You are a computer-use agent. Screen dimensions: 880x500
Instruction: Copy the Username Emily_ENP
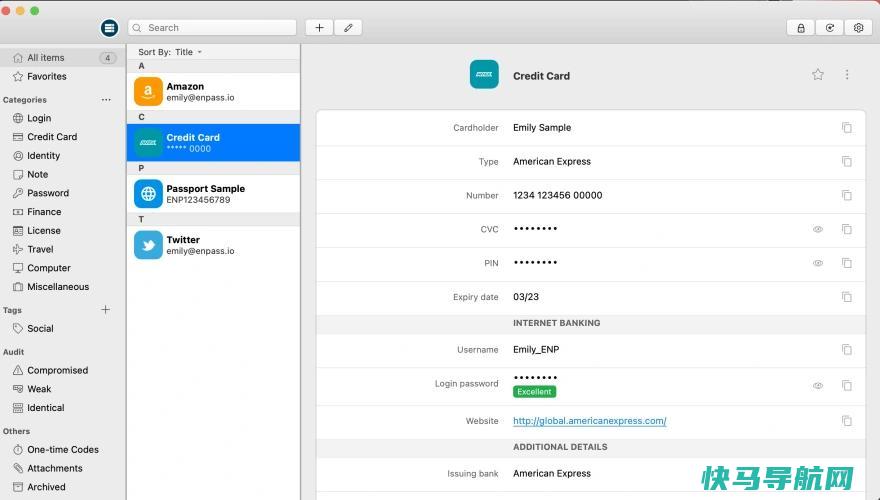pyautogui.click(x=847, y=350)
